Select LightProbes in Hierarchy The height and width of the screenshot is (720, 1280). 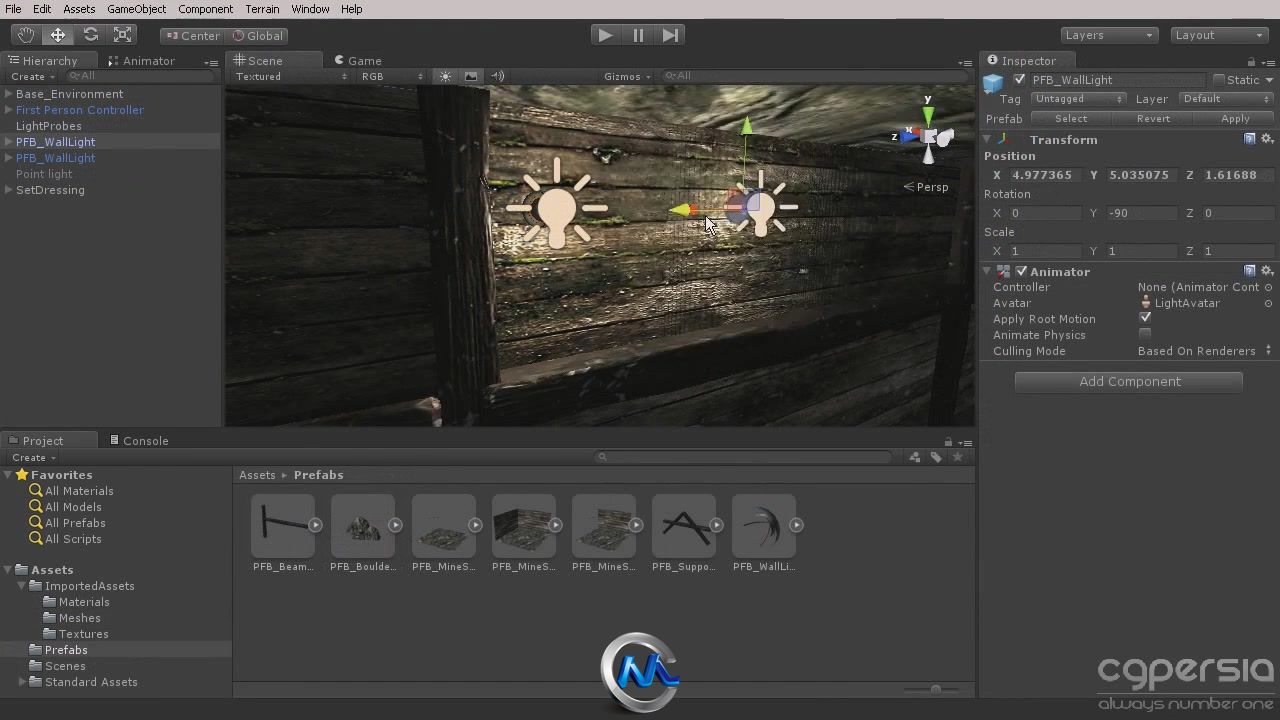(49, 126)
